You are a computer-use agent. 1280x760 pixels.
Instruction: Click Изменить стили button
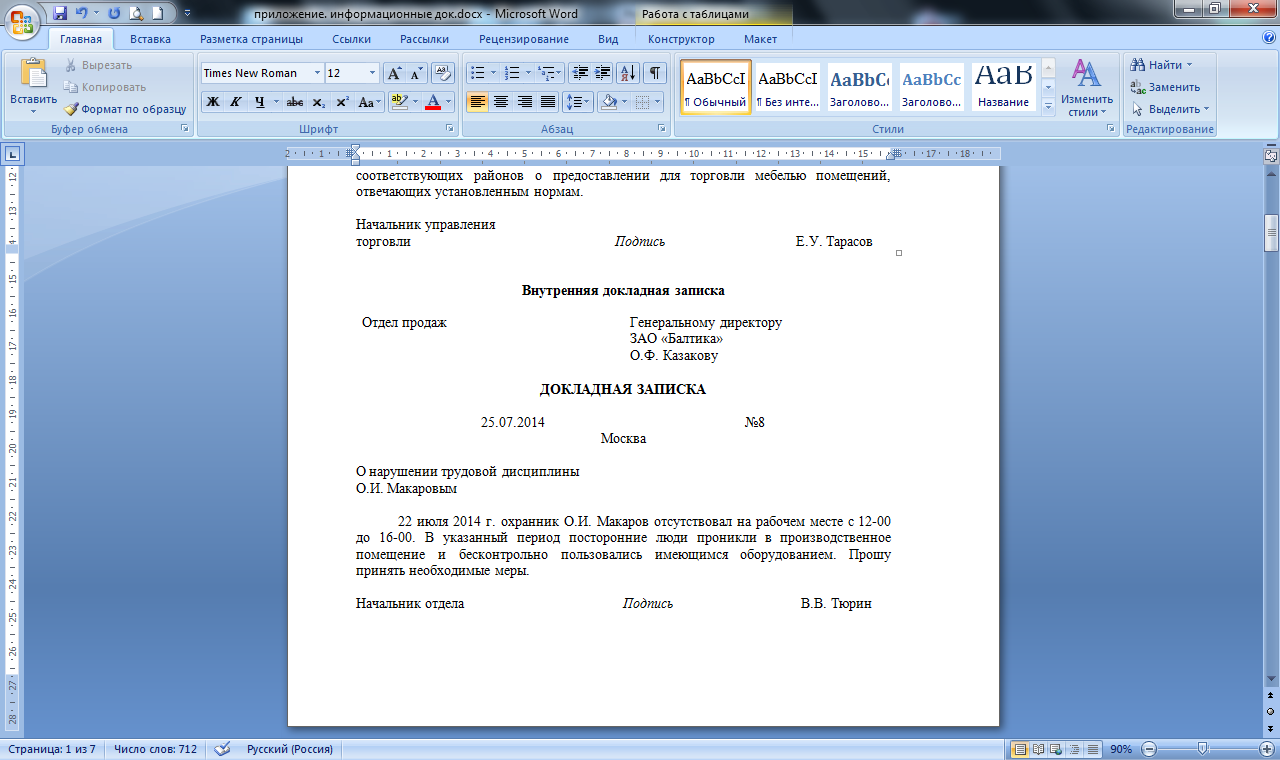click(x=1087, y=88)
